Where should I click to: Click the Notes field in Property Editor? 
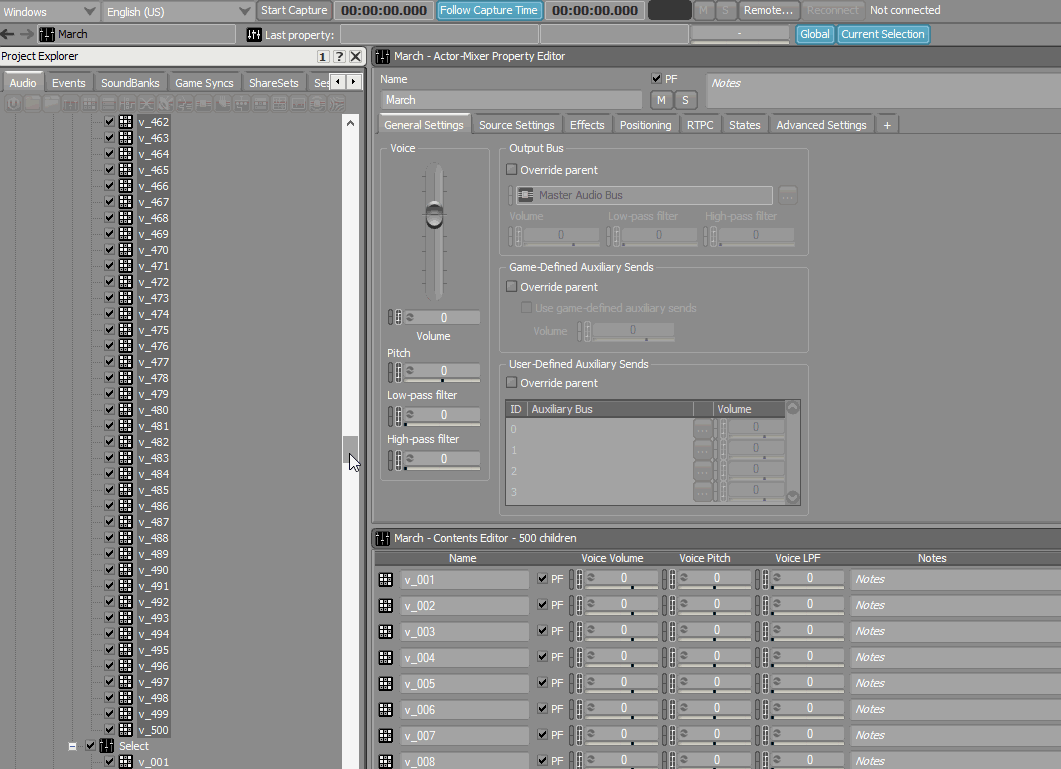click(x=883, y=91)
